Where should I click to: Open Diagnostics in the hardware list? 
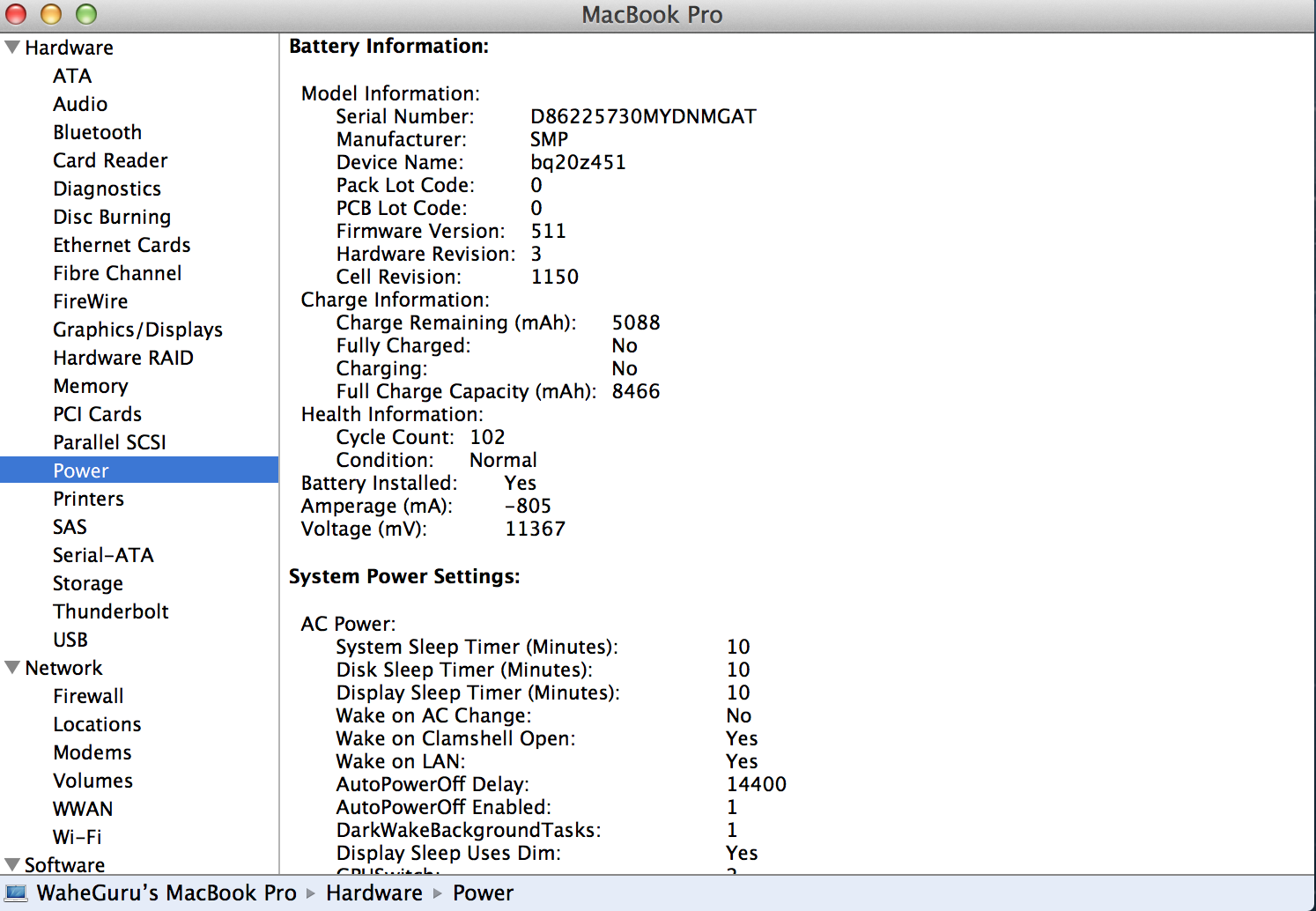[107, 189]
